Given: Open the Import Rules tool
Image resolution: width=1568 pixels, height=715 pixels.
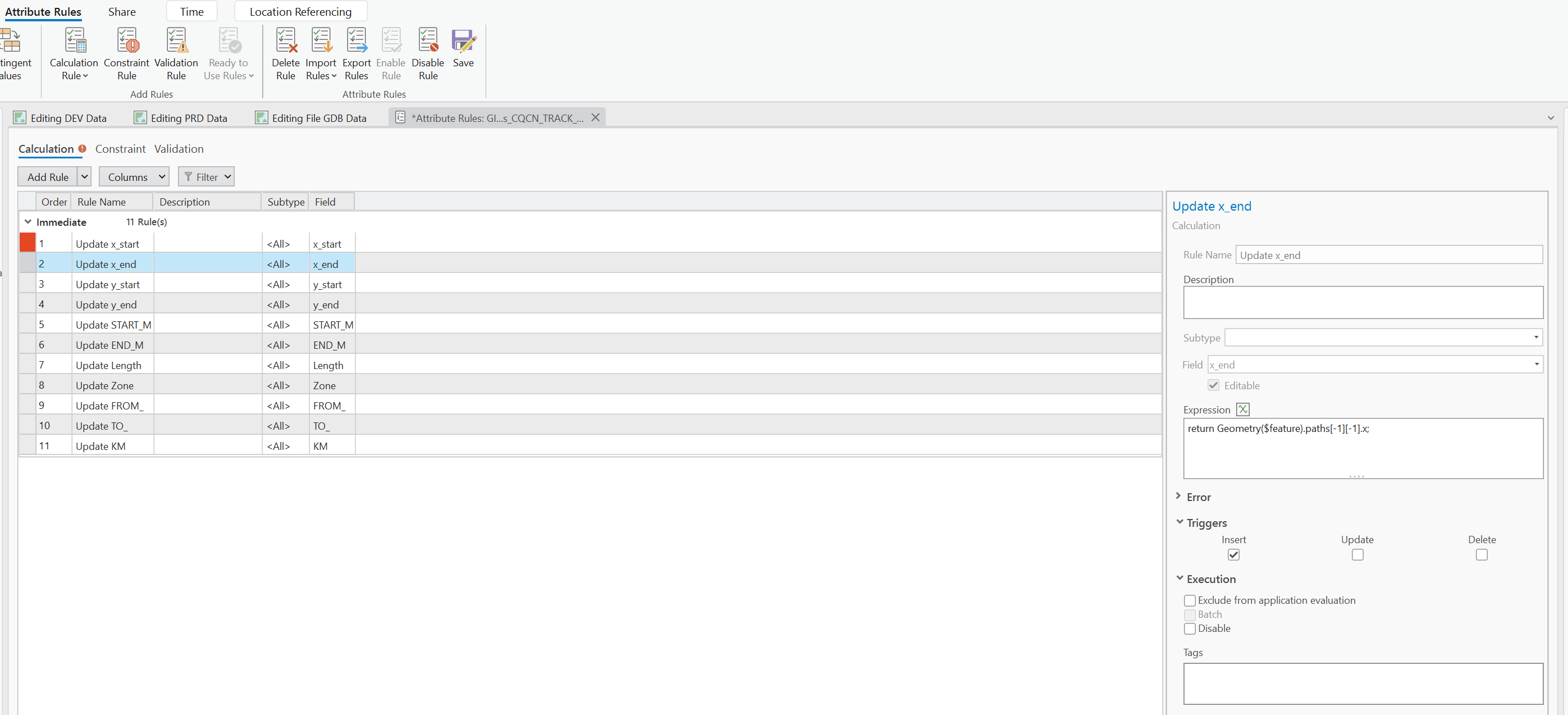Looking at the screenshot, I should 321,41.
